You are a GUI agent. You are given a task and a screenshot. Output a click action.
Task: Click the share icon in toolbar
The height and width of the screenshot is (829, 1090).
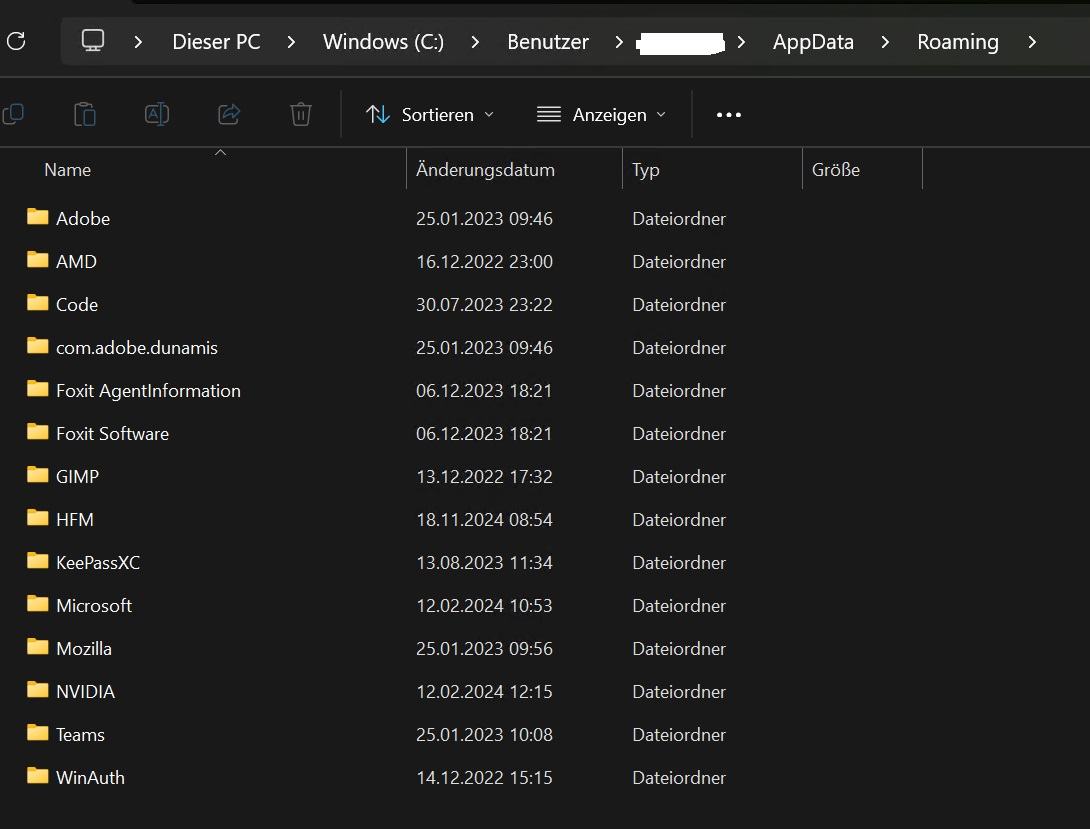click(229, 114)
